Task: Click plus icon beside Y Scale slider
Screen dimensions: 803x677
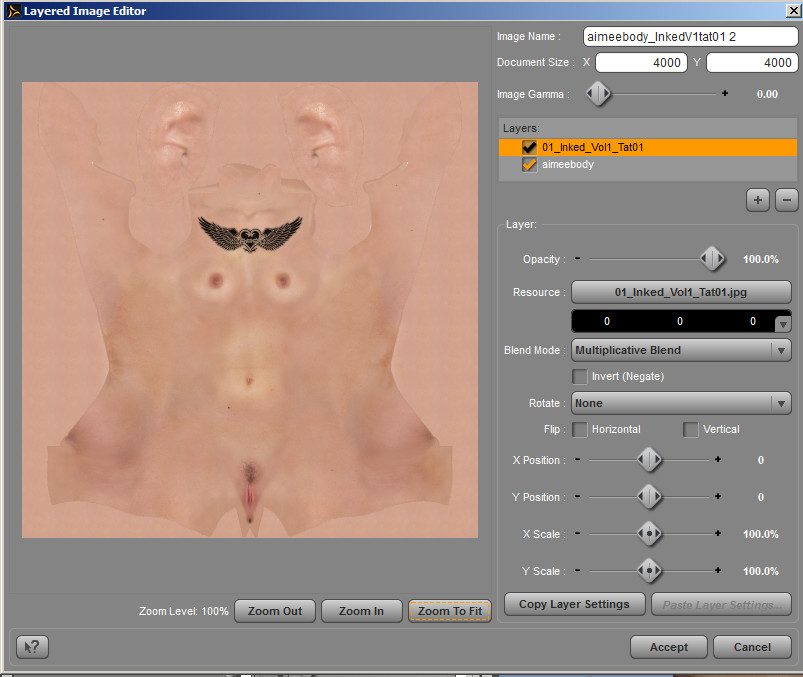Action: click(x=718, y=570)
